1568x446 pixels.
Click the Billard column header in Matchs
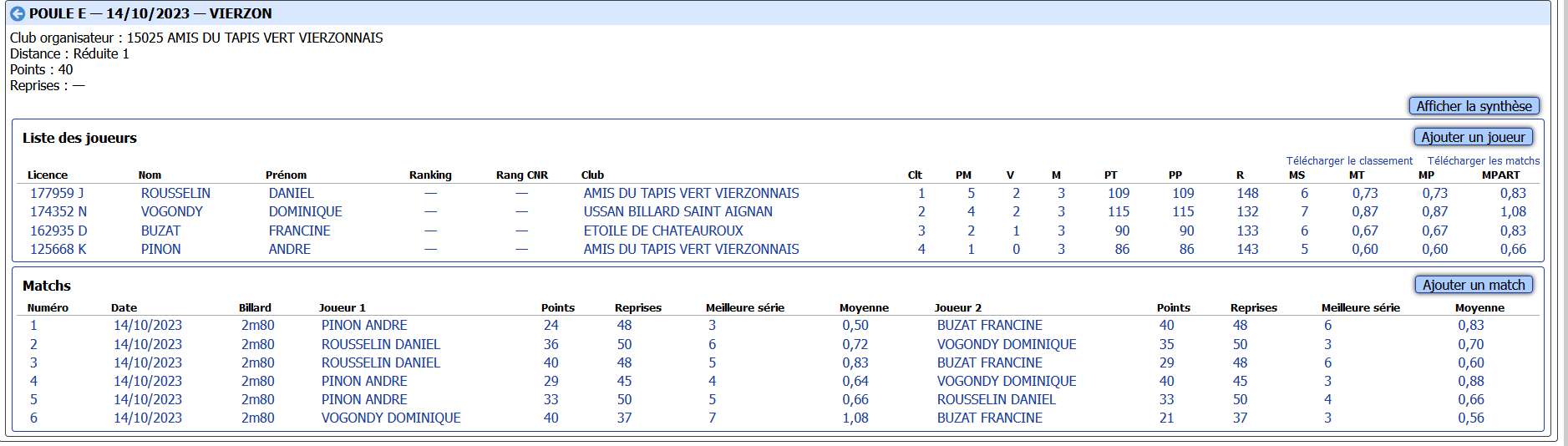tap(255, 307)
